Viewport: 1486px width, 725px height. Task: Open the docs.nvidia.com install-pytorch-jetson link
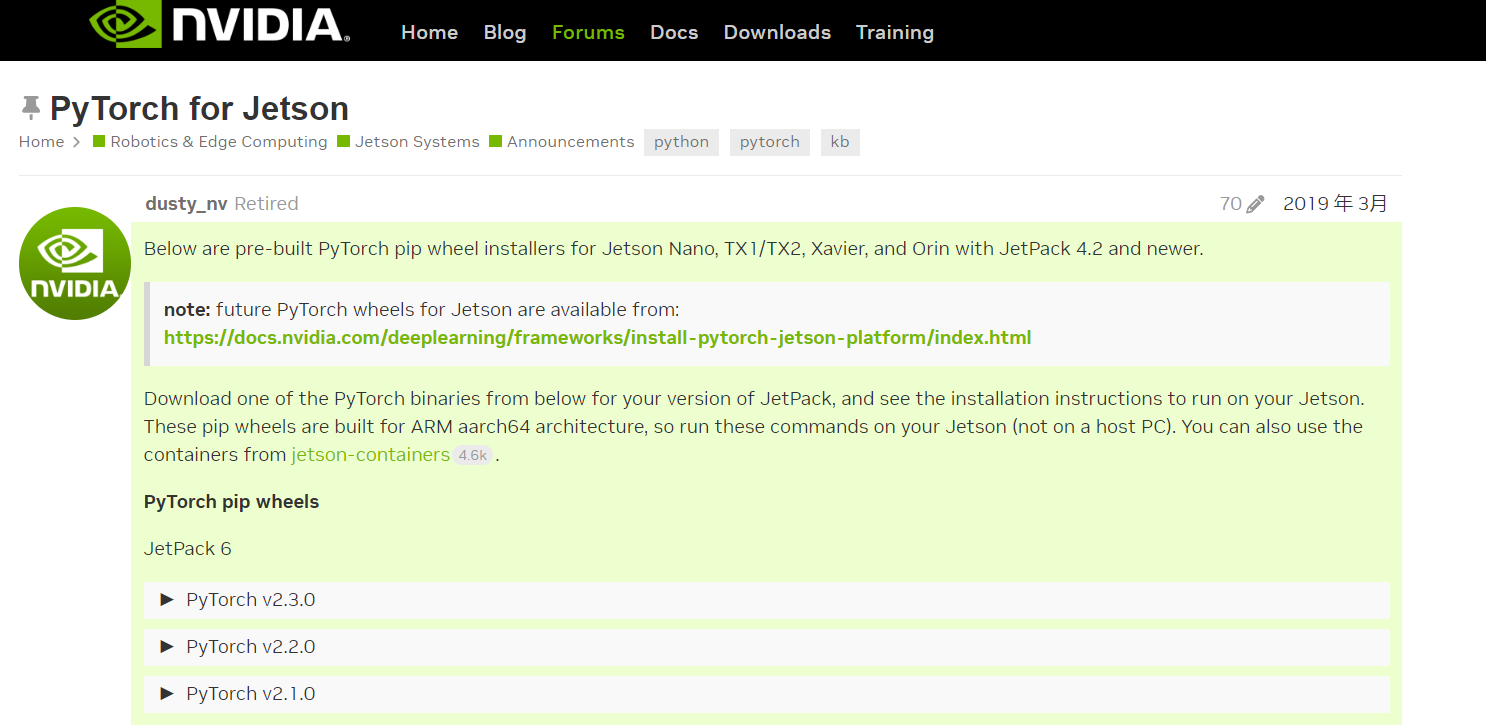click(597, 337)
